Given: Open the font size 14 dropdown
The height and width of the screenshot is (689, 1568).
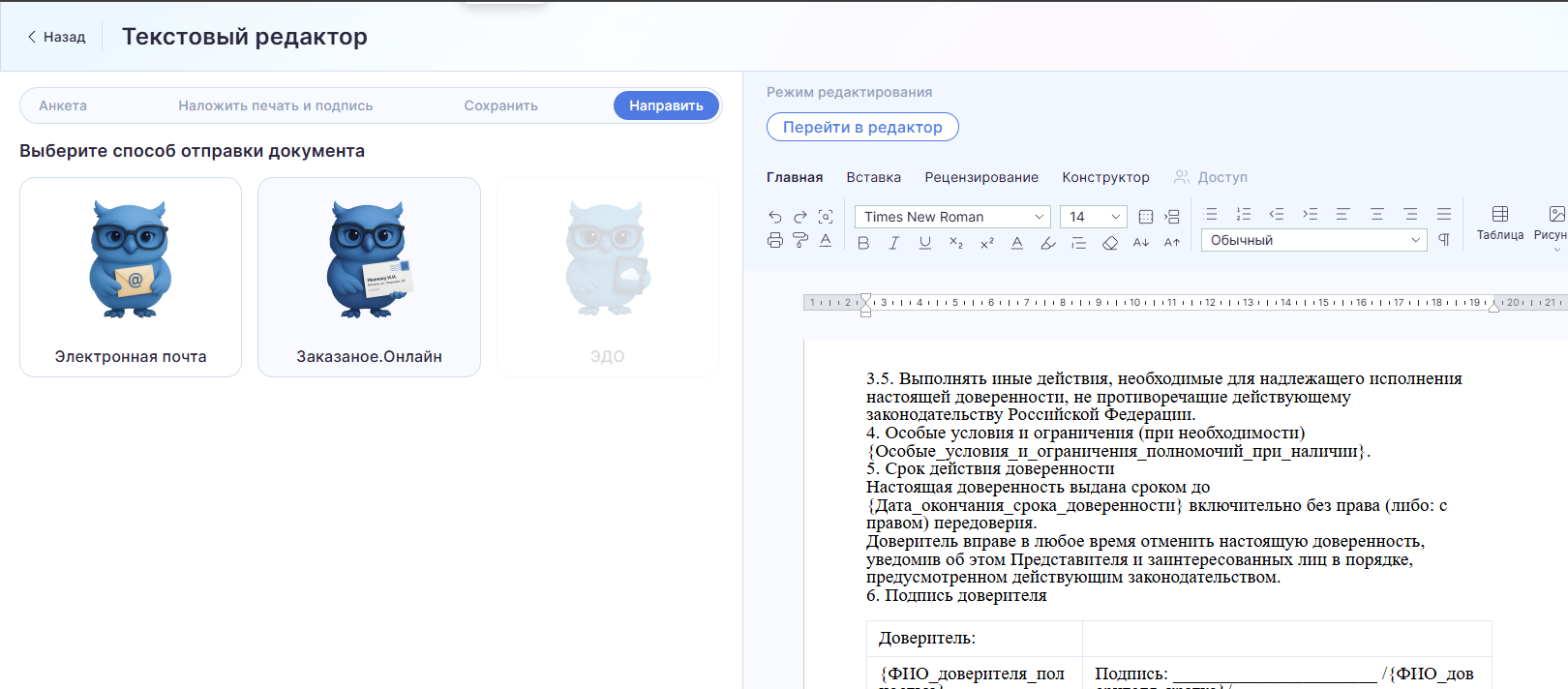Looking at the screenshot, I should 1093,217.
